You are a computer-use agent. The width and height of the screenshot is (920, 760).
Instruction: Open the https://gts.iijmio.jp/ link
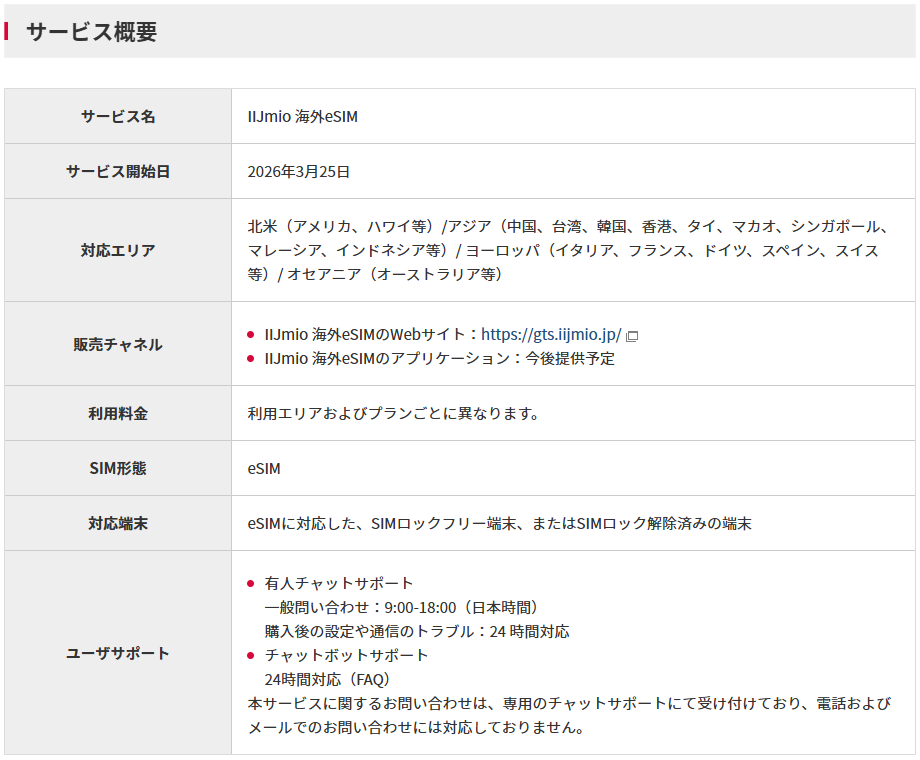coord(551,335)
